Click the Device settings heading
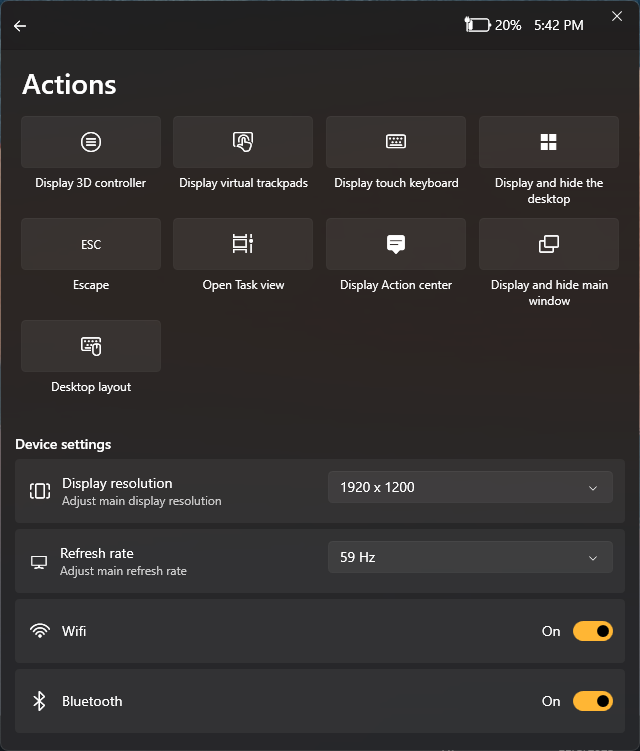This screenshot has width=640, height=751. coord(63,444)
